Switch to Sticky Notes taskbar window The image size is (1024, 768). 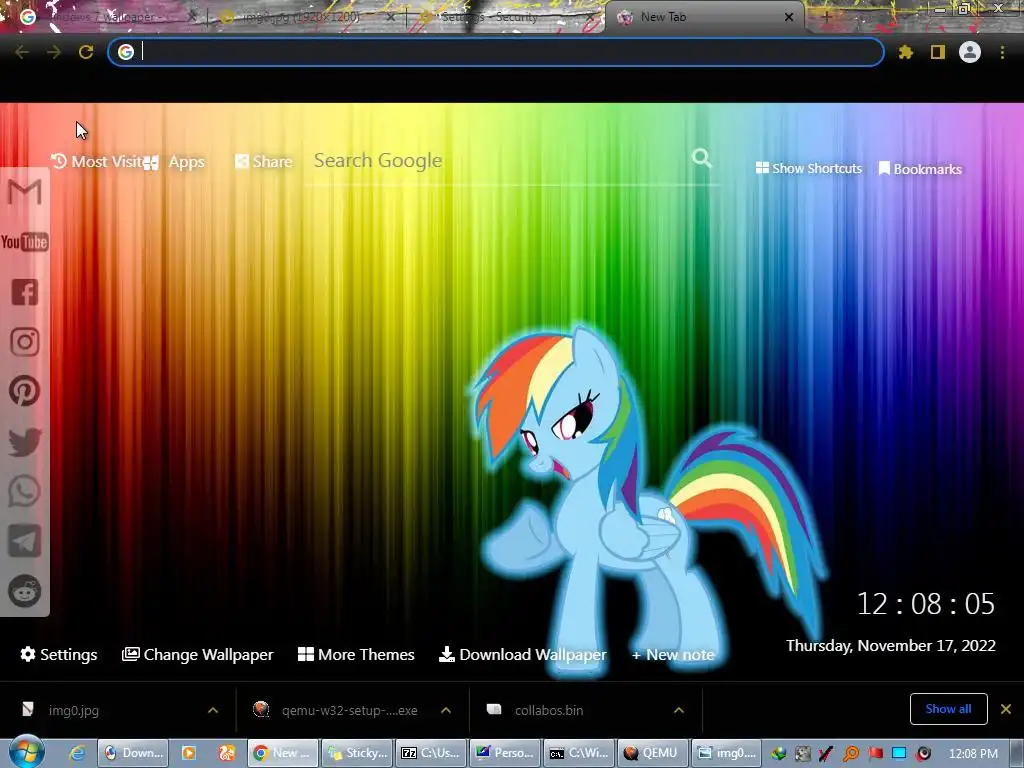358,753
